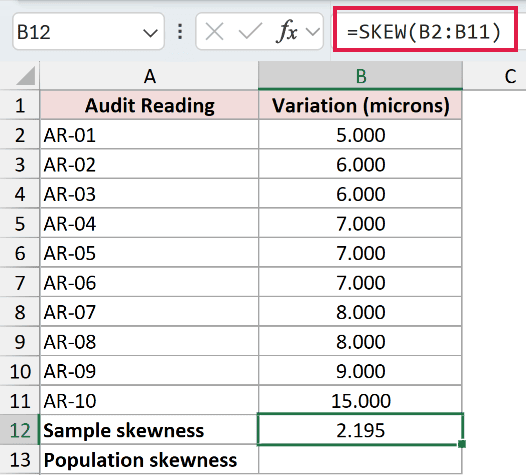Open the Insert Function fx icon
Viewport: 526px width, 475px height.
click(287, 32)
